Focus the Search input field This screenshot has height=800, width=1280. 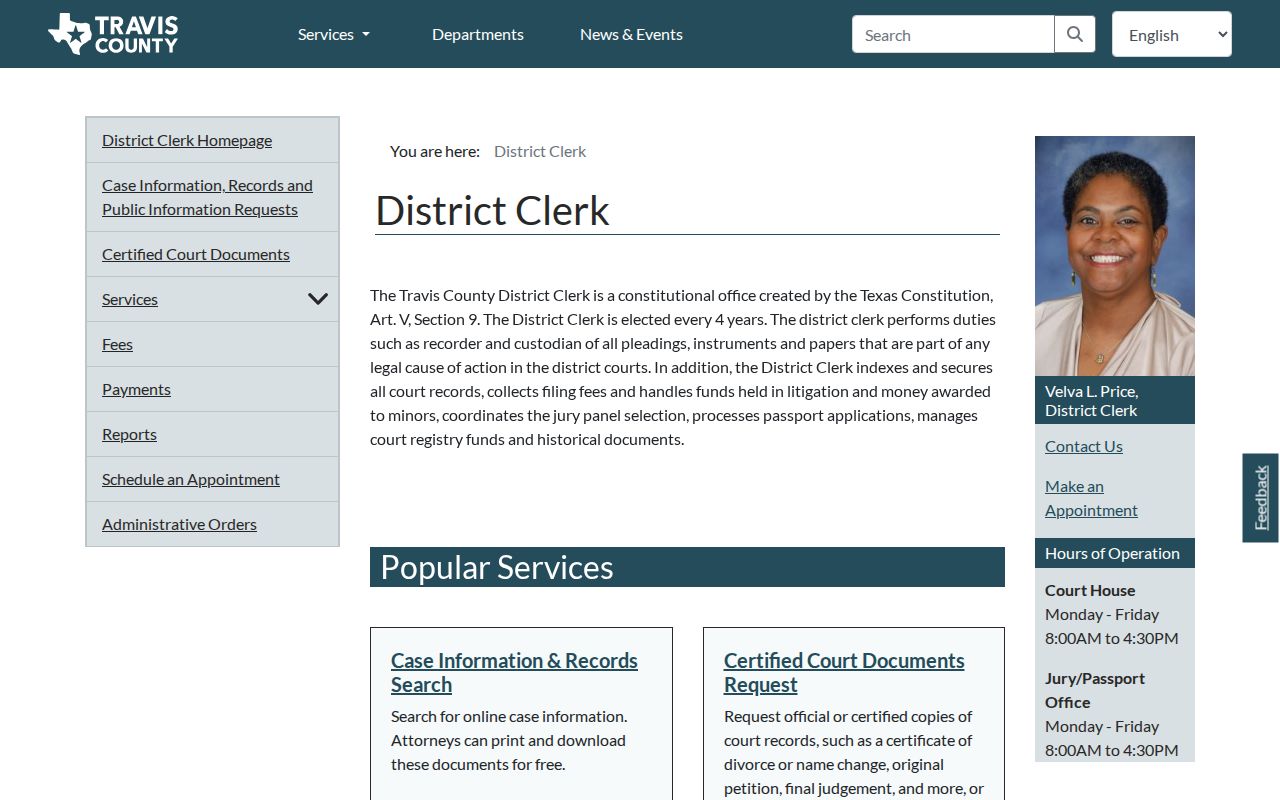click(953, 34)
